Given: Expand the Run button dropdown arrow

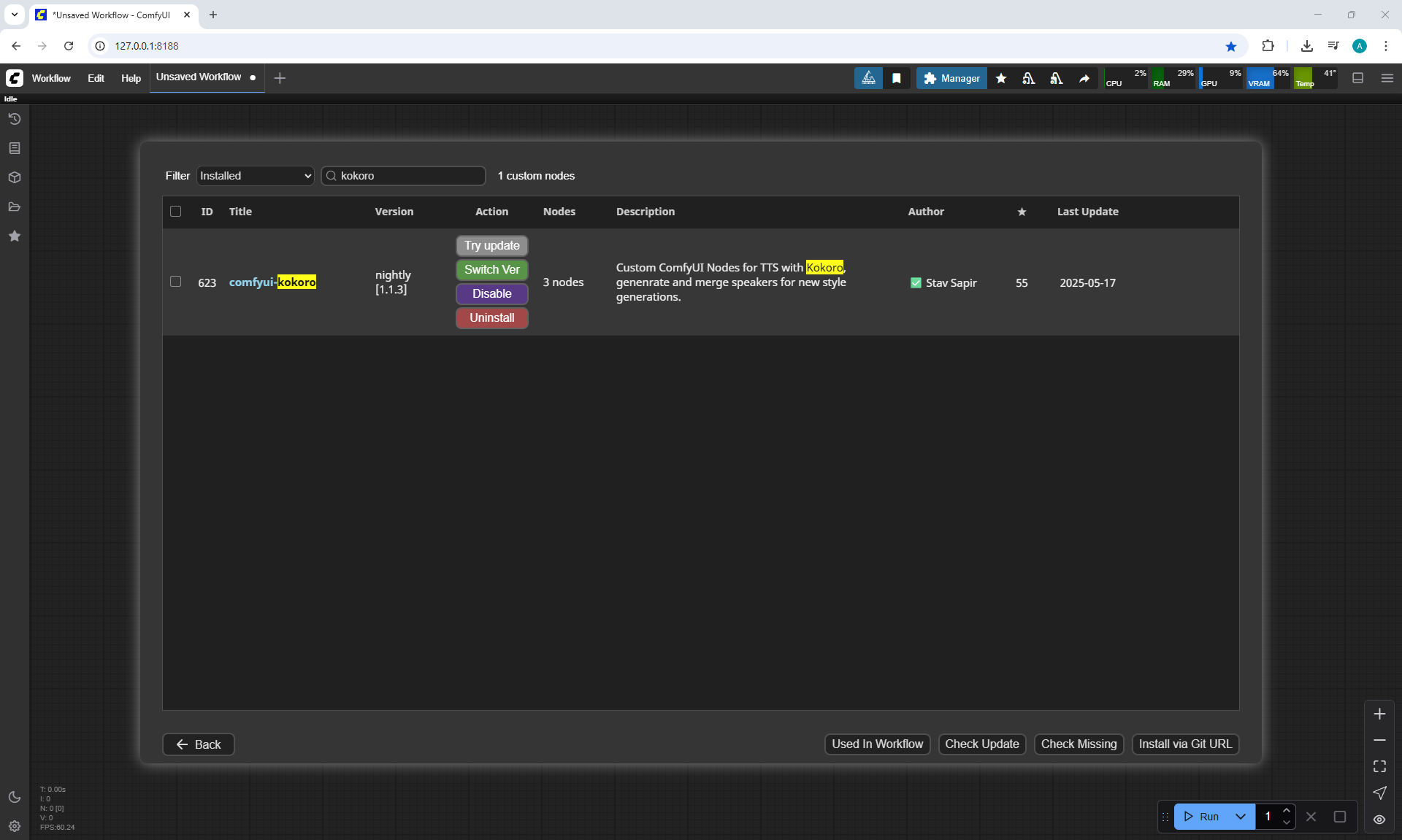Looking at the screenshot, I should click(1240, 817).
